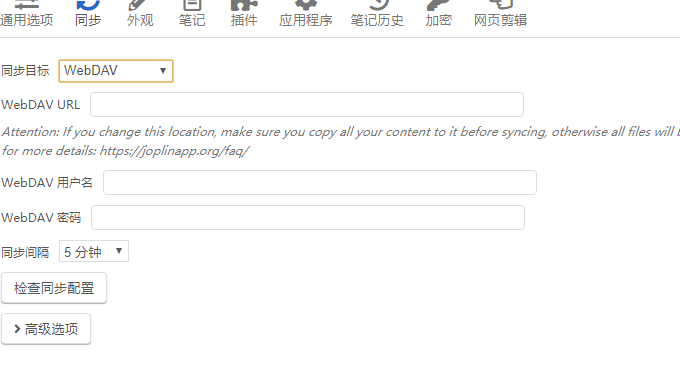Click the WebDAV URL label
This screenshot has height=366, width=680.
tap(41, 105)
